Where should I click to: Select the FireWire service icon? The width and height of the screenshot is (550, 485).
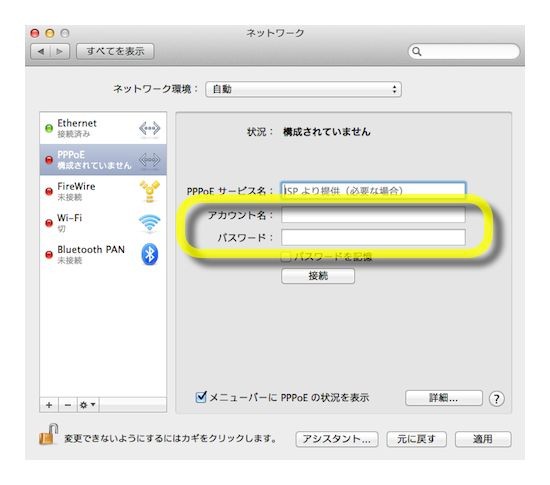(x=150, y=191)
